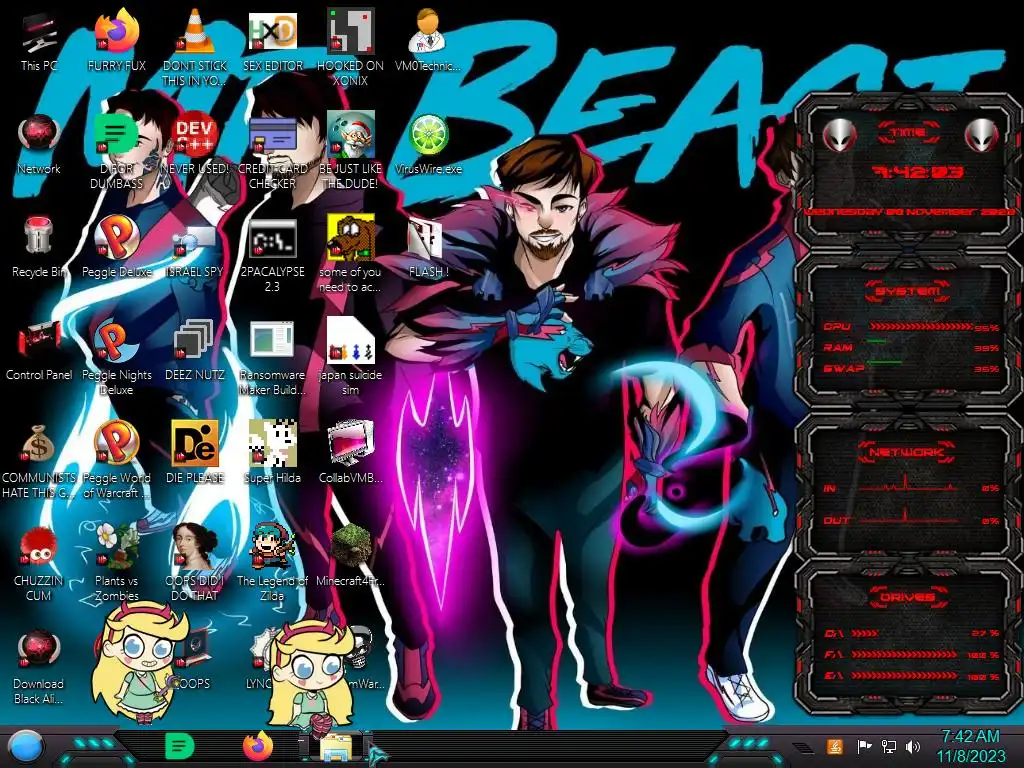This screenshot has width=1024, height=768.
Task: Click the SYSTEM widget header
Action: [908, 291]
